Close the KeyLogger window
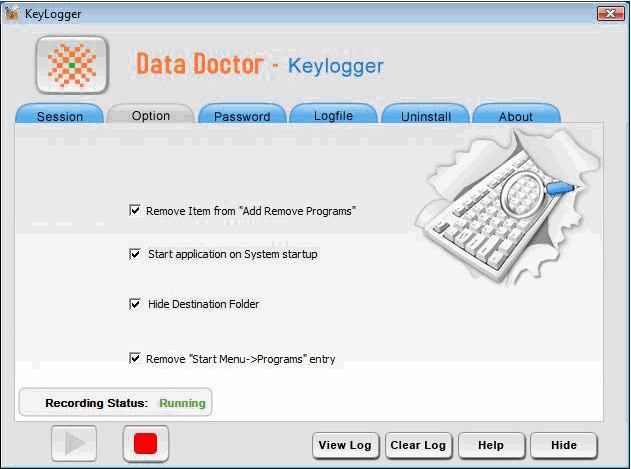631x469 pixels. click(610, 14)
